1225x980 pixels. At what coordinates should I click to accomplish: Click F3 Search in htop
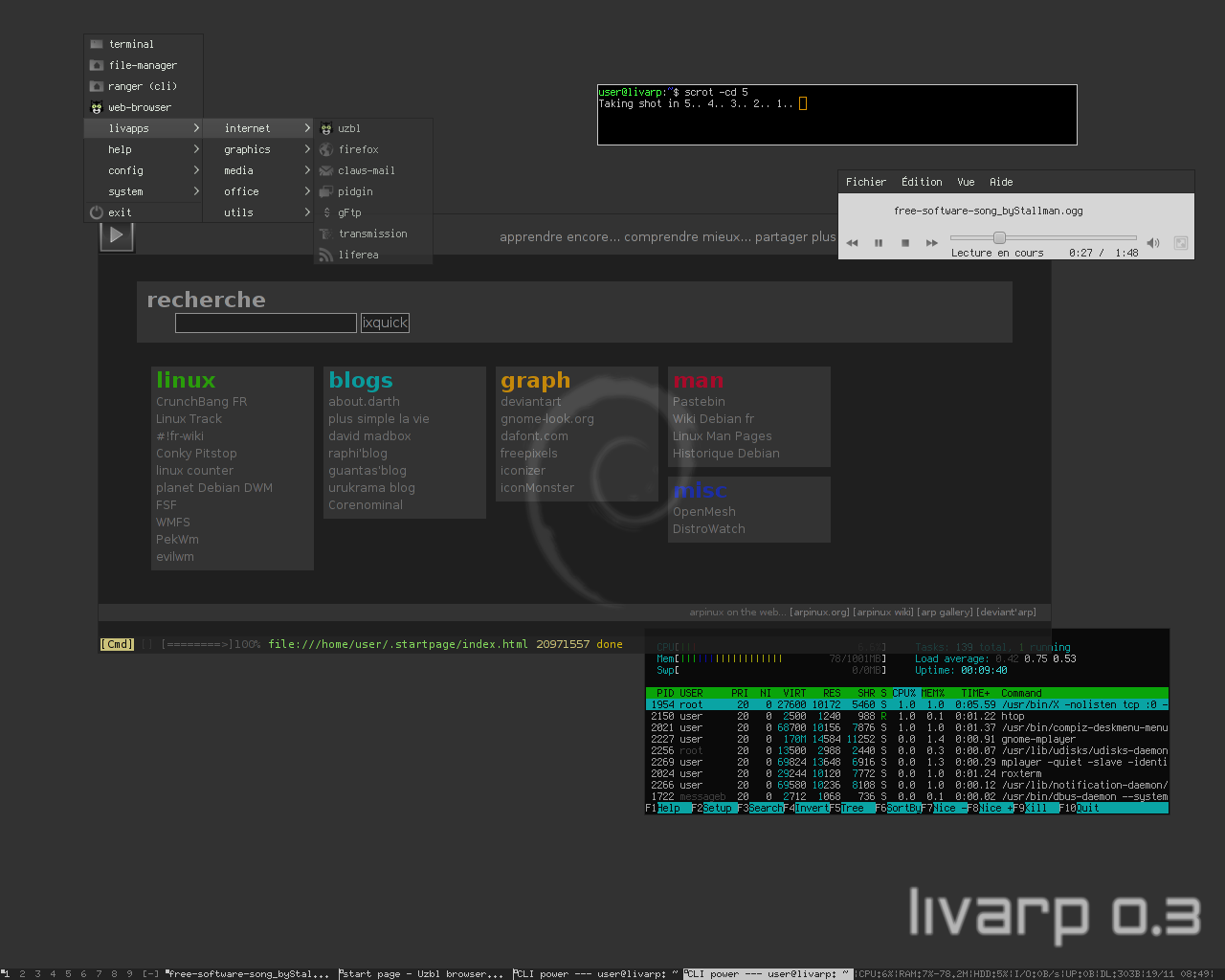pos(760,808)
